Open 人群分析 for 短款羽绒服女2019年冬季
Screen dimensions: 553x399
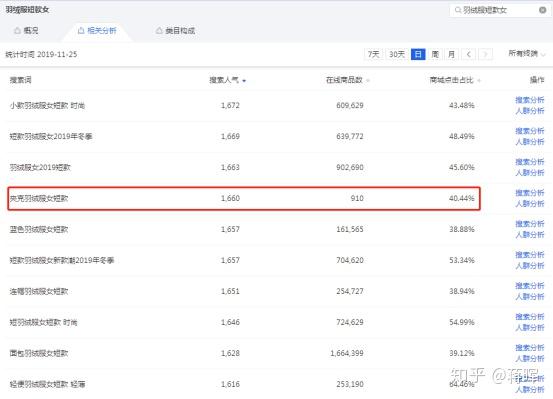(x=529, y=142)
